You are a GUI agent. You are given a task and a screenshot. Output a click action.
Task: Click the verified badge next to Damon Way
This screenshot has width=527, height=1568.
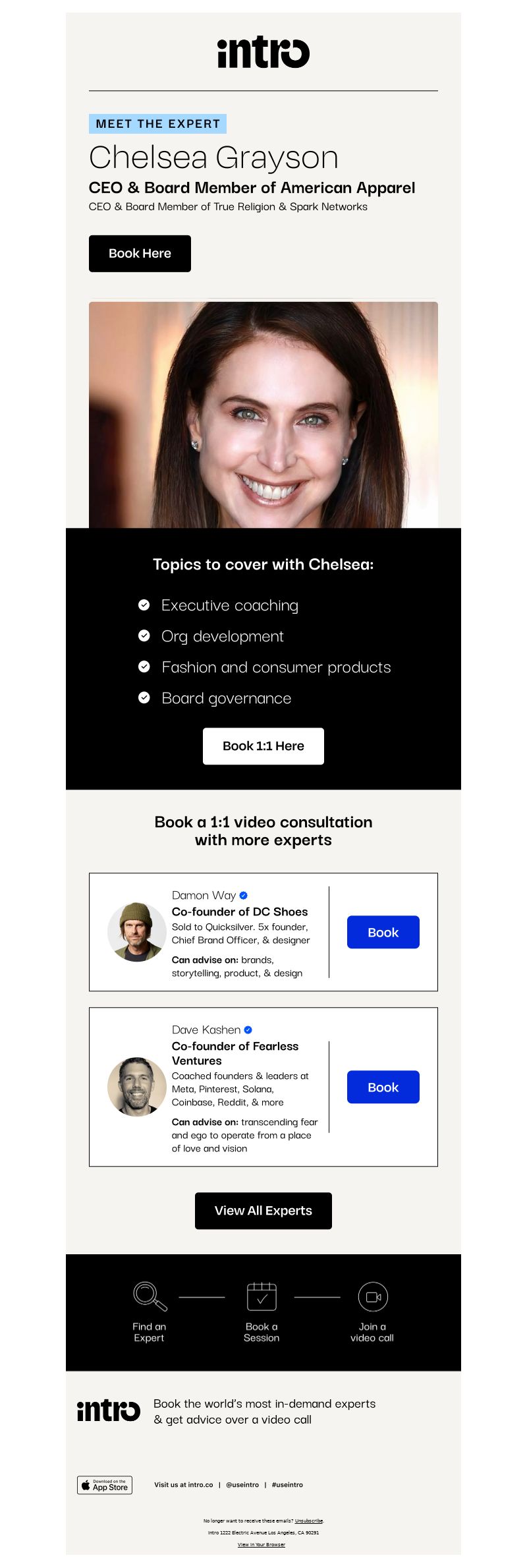(243, 895)
